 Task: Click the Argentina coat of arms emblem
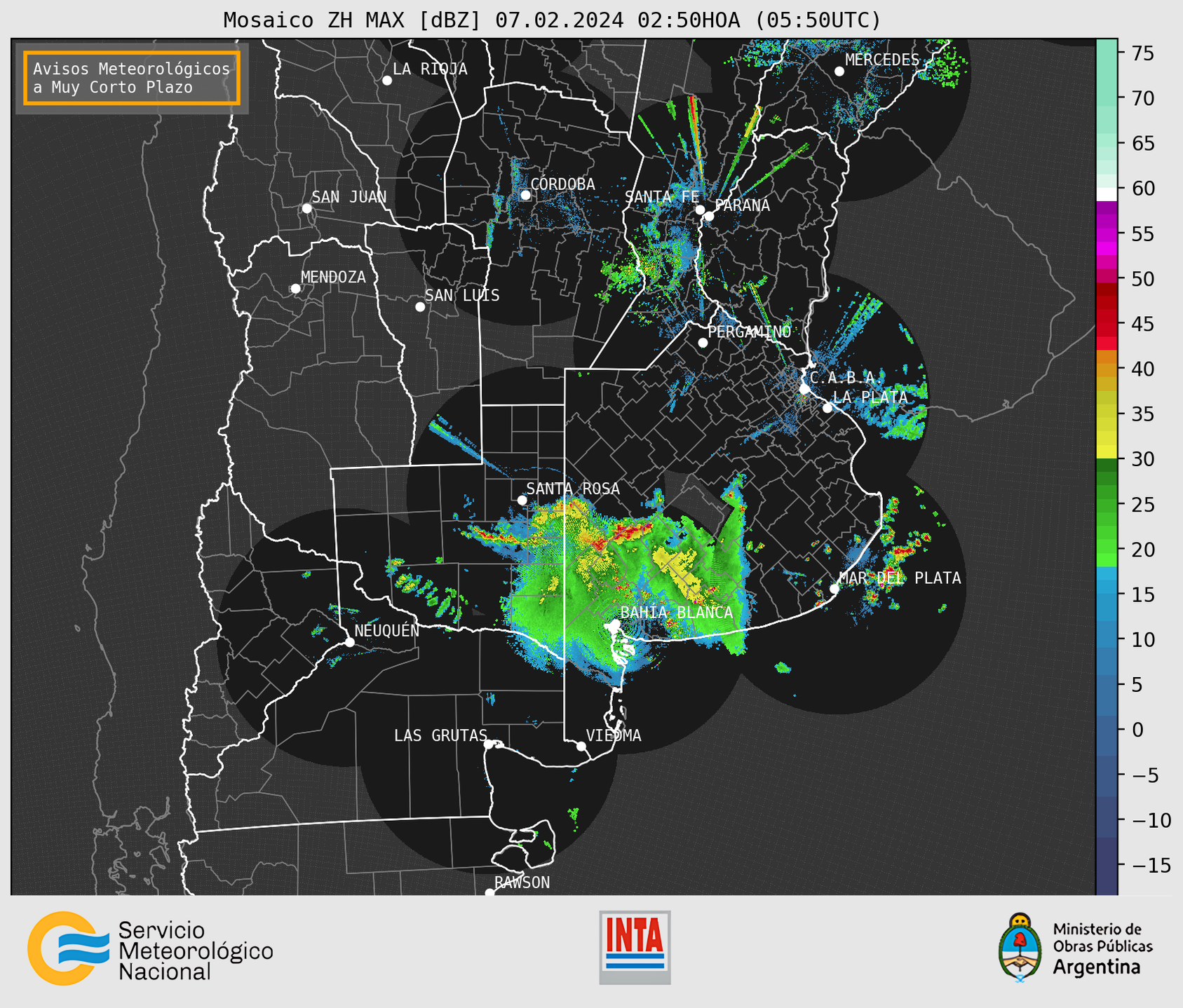tap(1020, 948)
